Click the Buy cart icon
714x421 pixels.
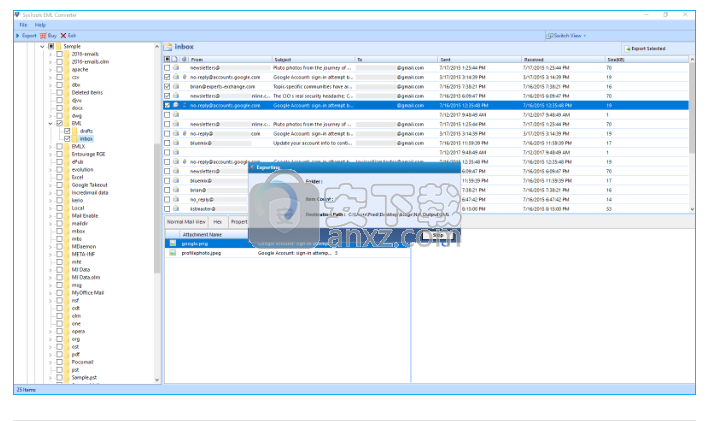click(x=43, y=36)
